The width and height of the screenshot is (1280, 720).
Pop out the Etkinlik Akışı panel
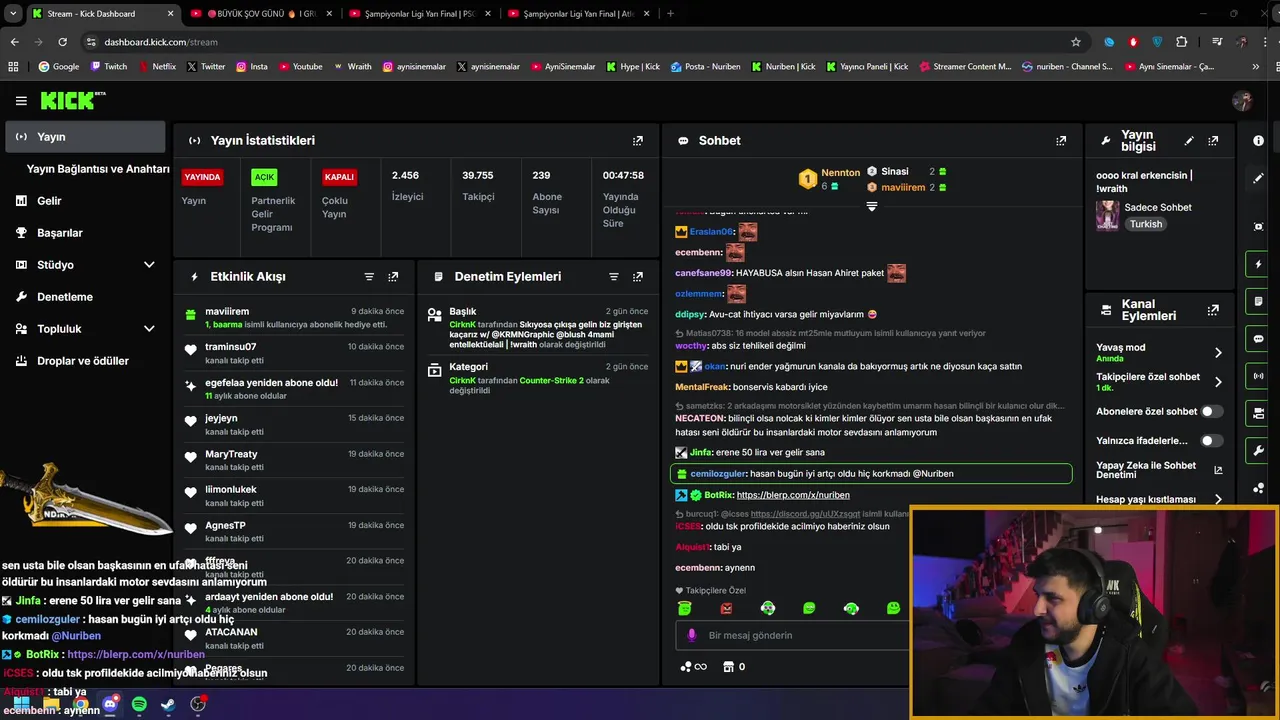click(x=393, y=277)
